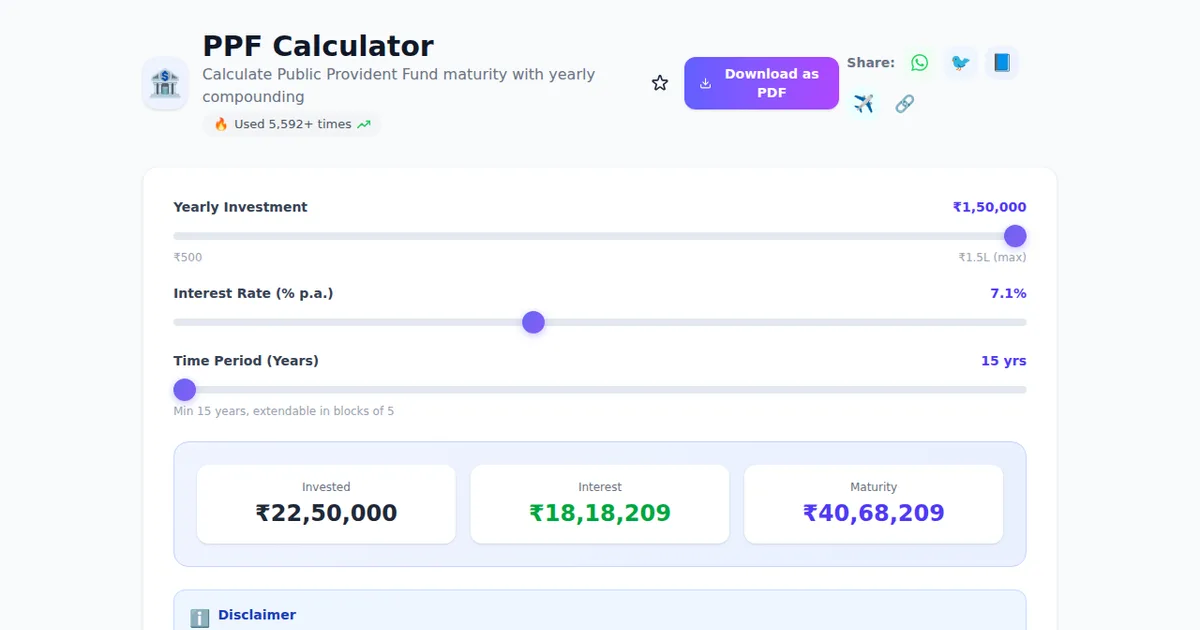Share the calculator via Telegram
The image size is (1200, 630).
click(863, 103)
